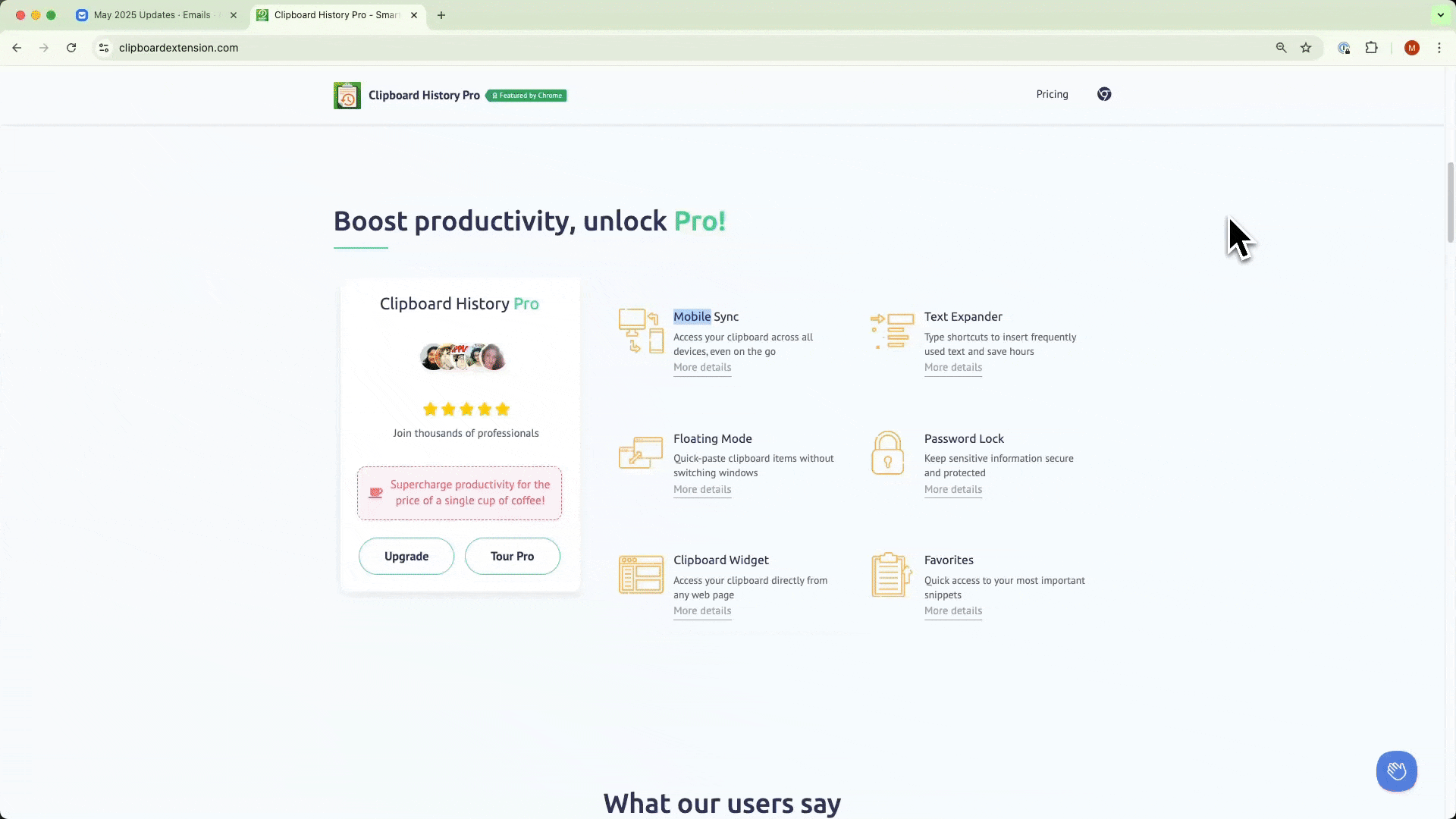Click the Floating Mode windows icon

click(x=641, y=453)
